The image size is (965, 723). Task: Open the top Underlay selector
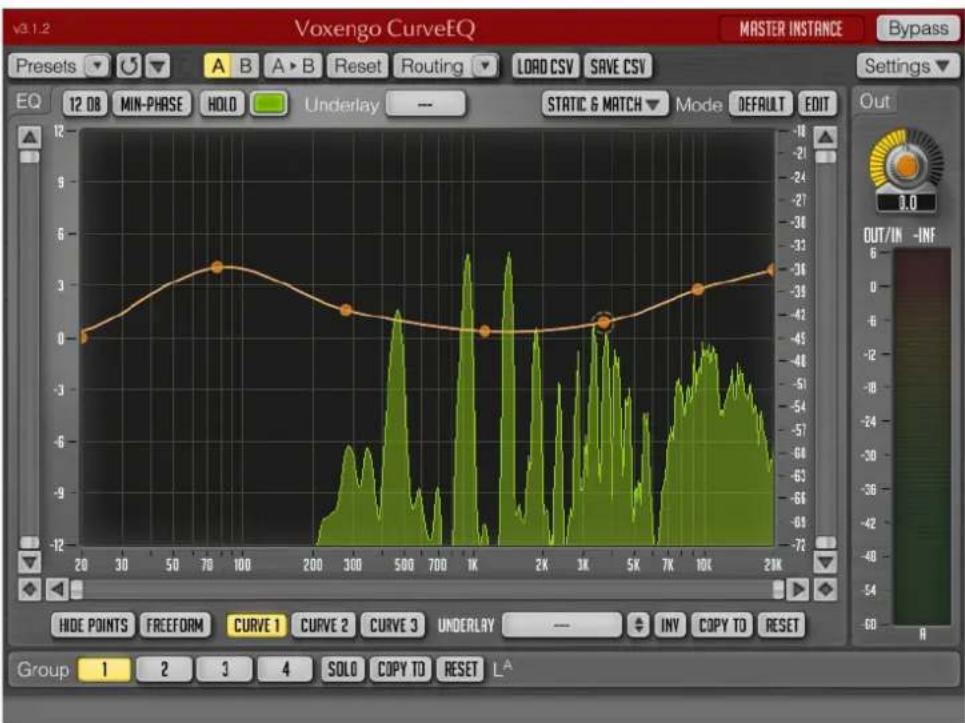[x=425, y=104]
